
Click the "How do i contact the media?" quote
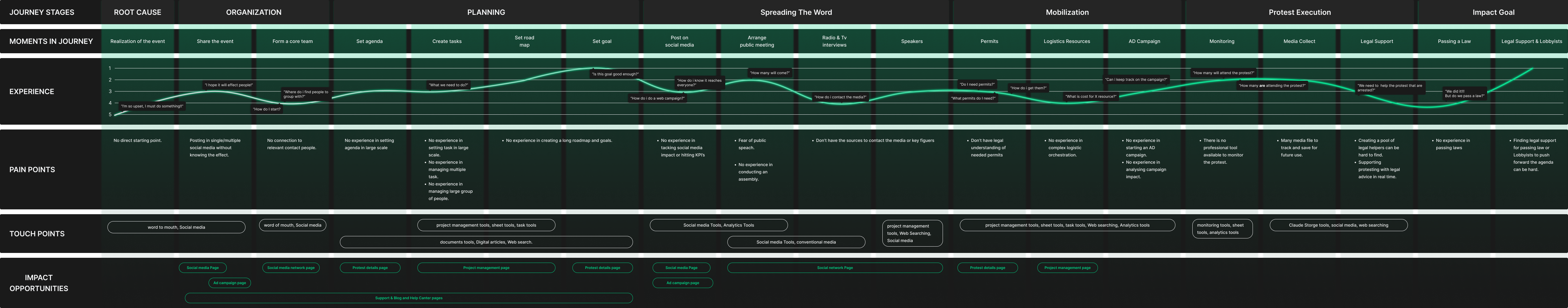coord(840,97)
